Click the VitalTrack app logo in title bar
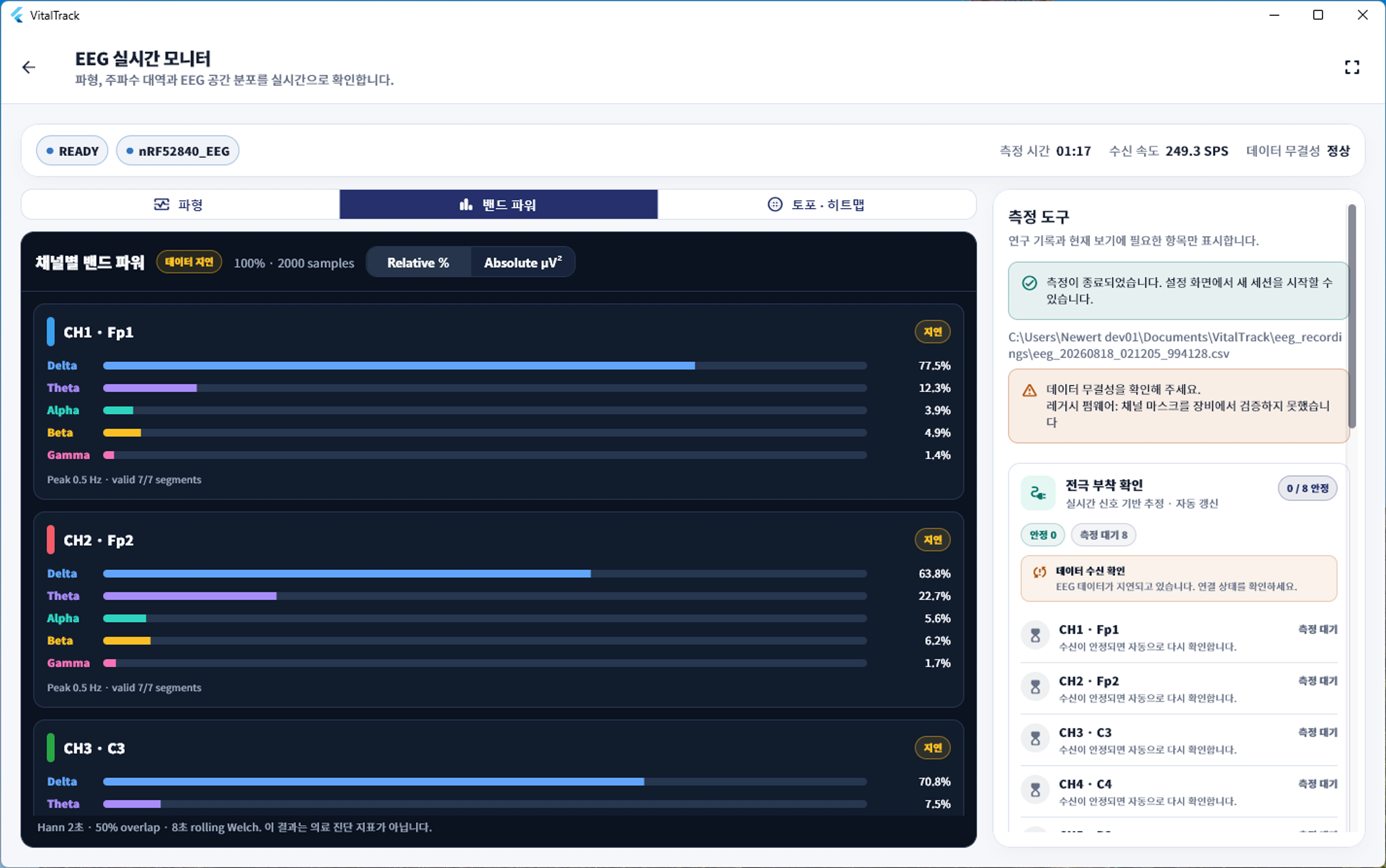This screenshot has height=868, width=1386. tap(17, 16)
